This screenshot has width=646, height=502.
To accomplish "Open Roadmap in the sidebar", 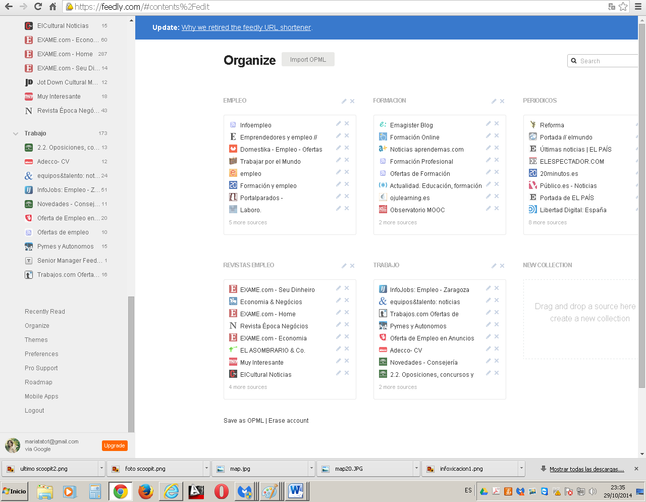I will [38, 382].
